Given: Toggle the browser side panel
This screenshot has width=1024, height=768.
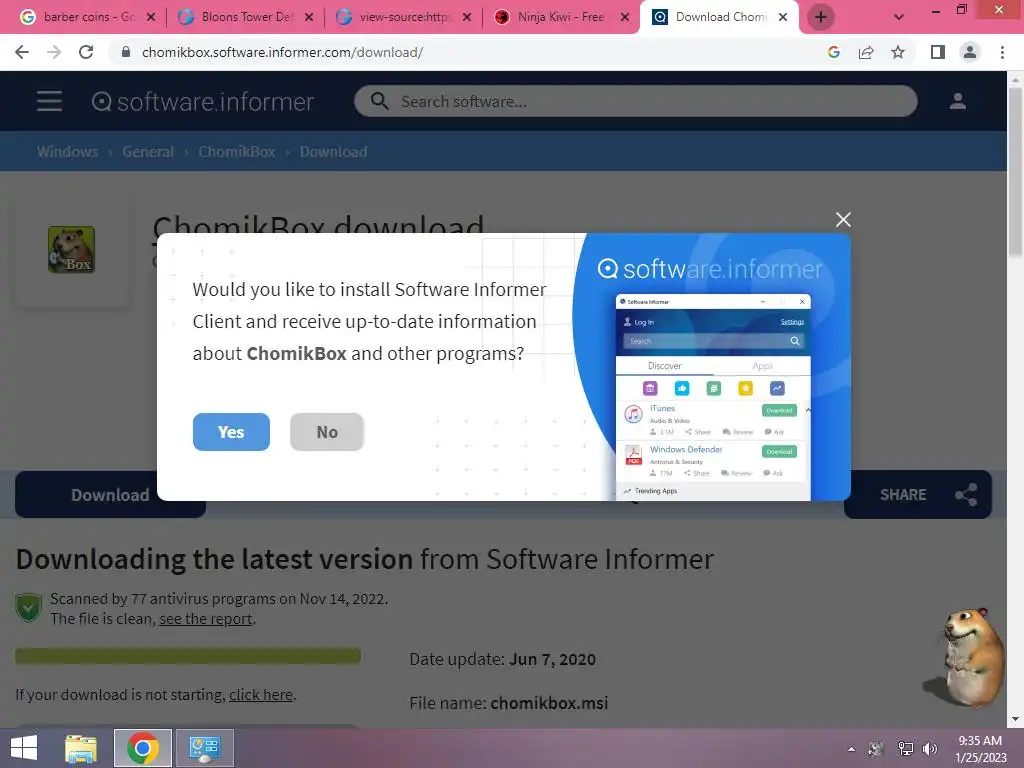Looking at the screenshot, I should point(938,52).
